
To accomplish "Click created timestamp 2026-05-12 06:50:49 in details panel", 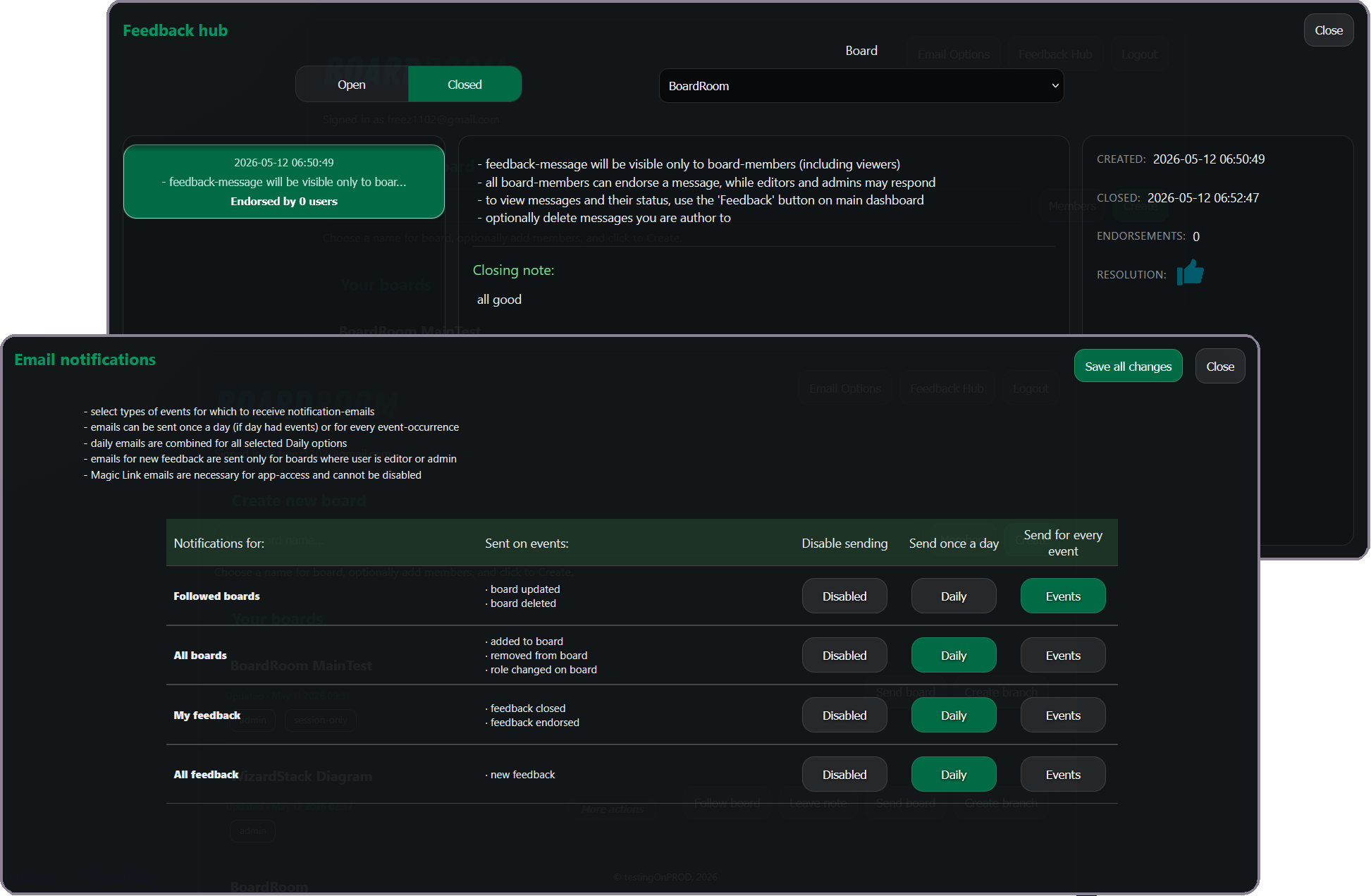I will (x=1209, y=159).
